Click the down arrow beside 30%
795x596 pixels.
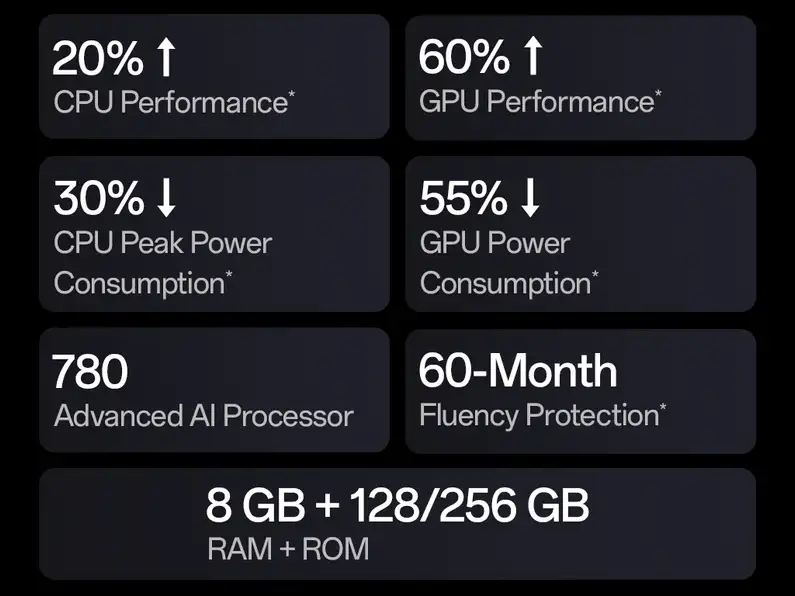tap(166, 200)
